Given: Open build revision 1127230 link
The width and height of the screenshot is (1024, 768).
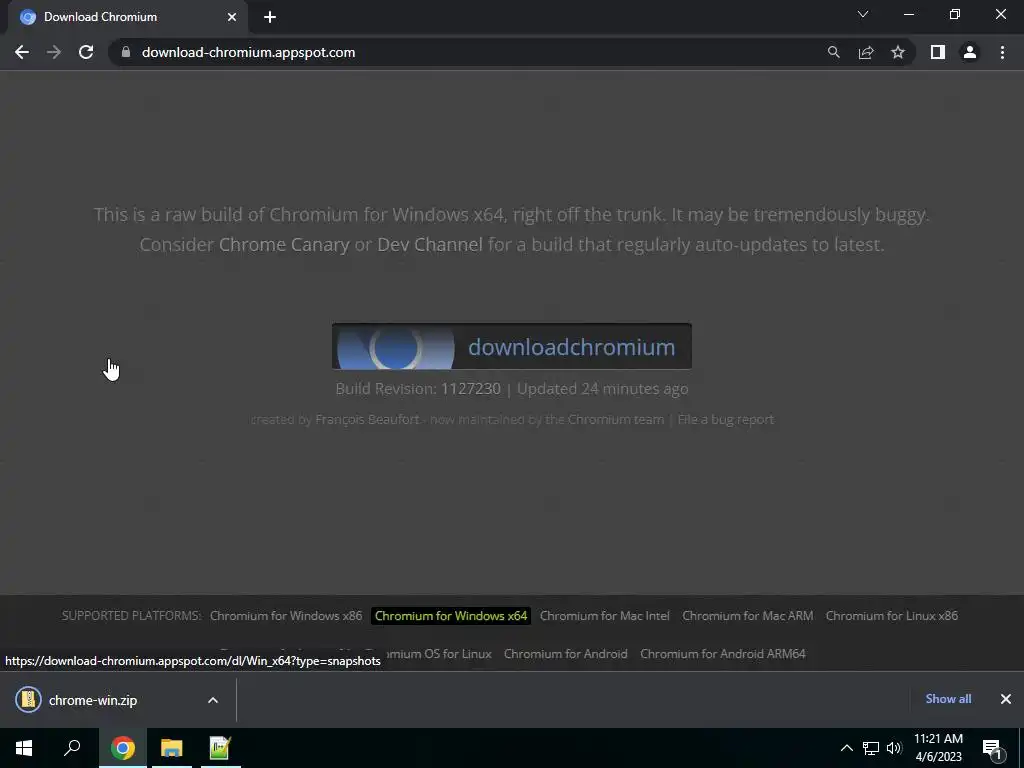Looking at the screenshot, I should point(470,389).
